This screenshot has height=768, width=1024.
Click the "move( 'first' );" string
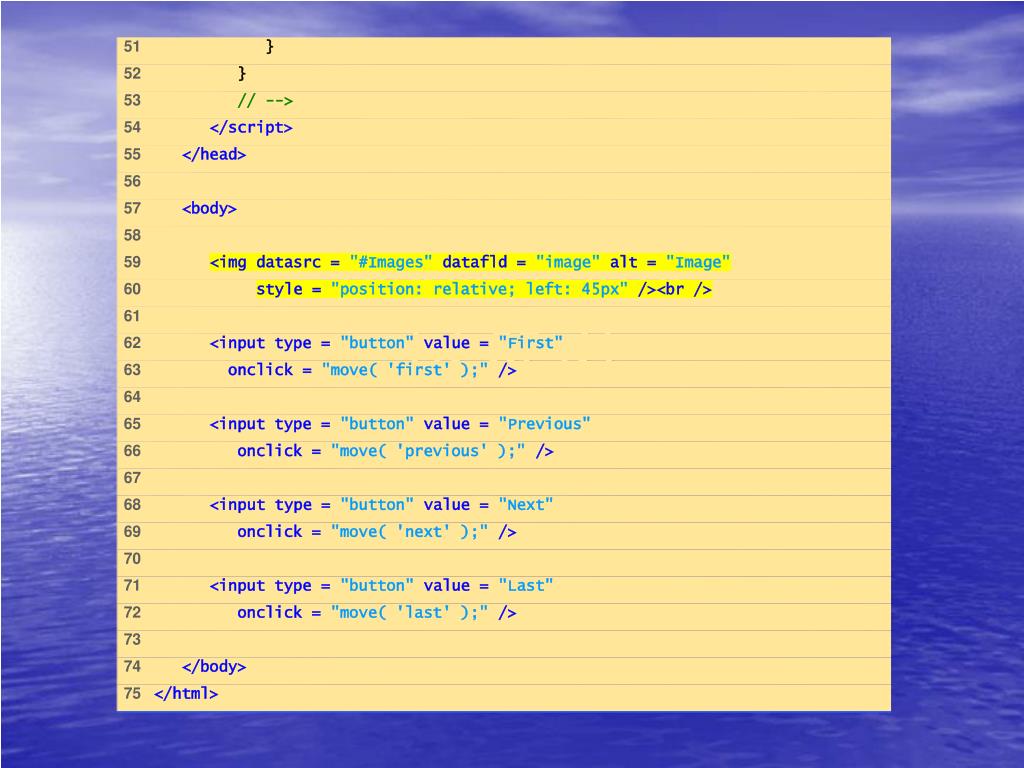(x=405, y=370)
